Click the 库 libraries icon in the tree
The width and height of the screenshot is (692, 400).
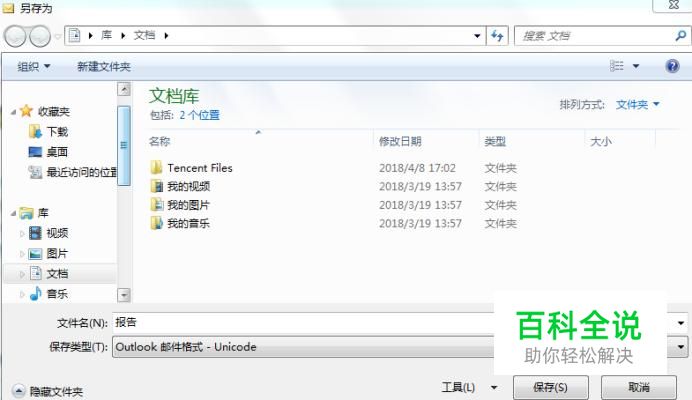tap(26, 213)
